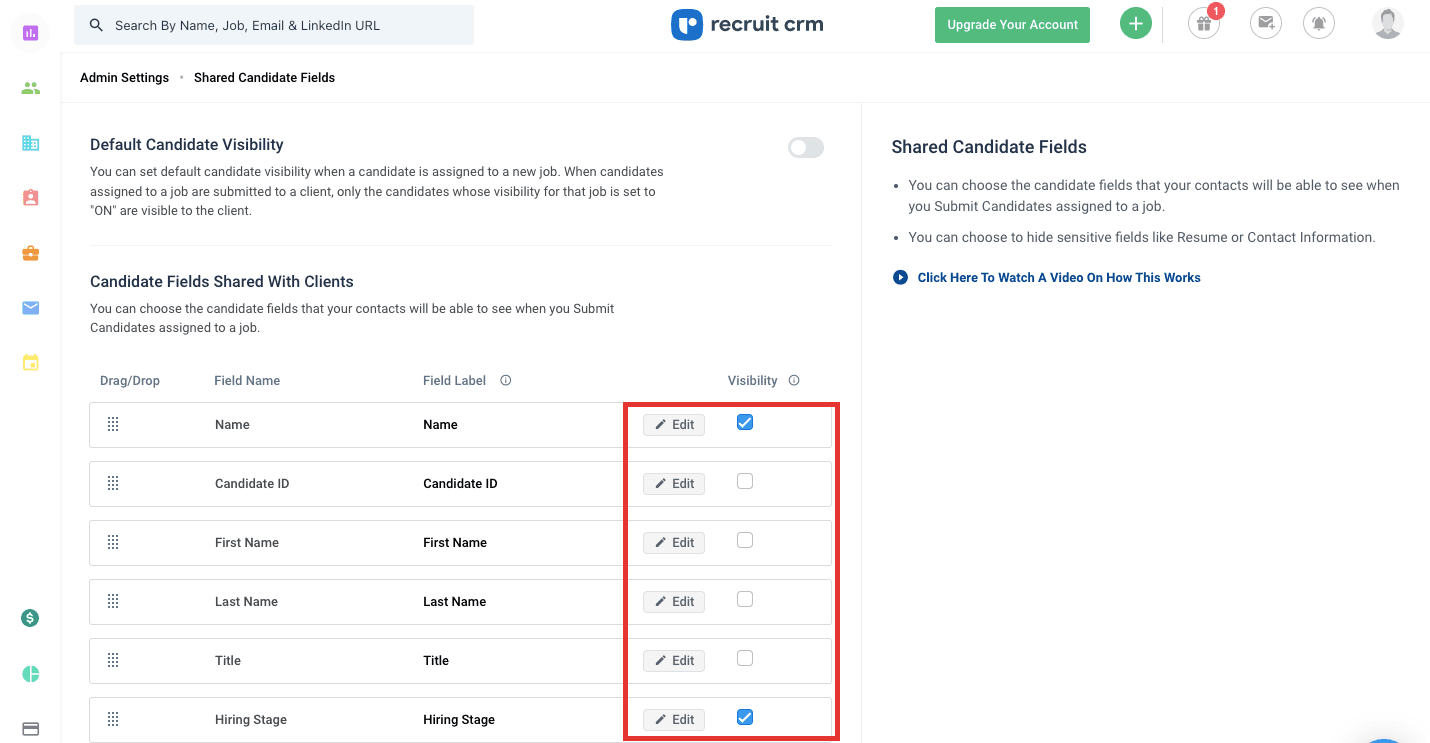Select the Companies icon in sidebar

(x=30, y=143)
